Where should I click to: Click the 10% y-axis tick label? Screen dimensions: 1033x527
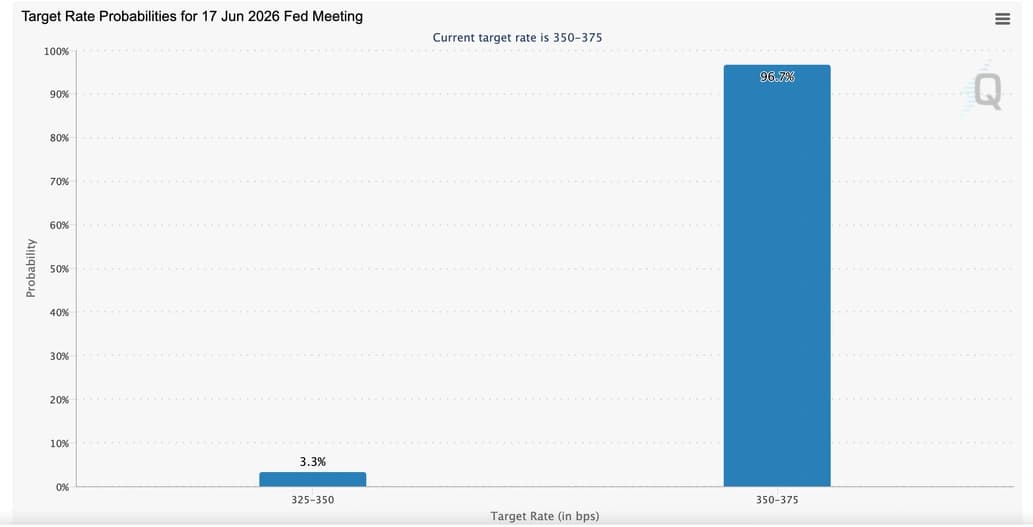click(x=59, y=443)
